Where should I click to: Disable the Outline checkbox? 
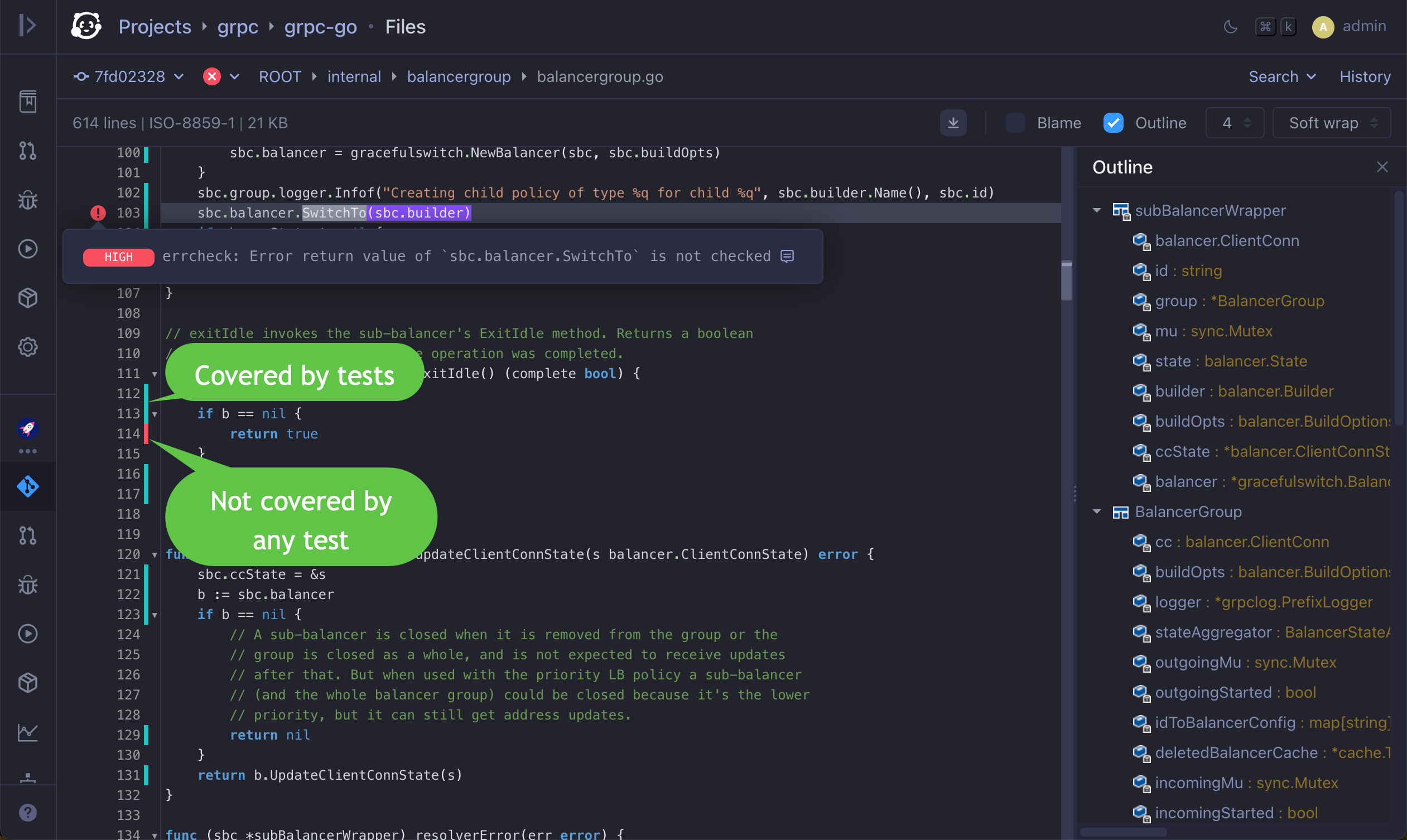click(1112, 122)
